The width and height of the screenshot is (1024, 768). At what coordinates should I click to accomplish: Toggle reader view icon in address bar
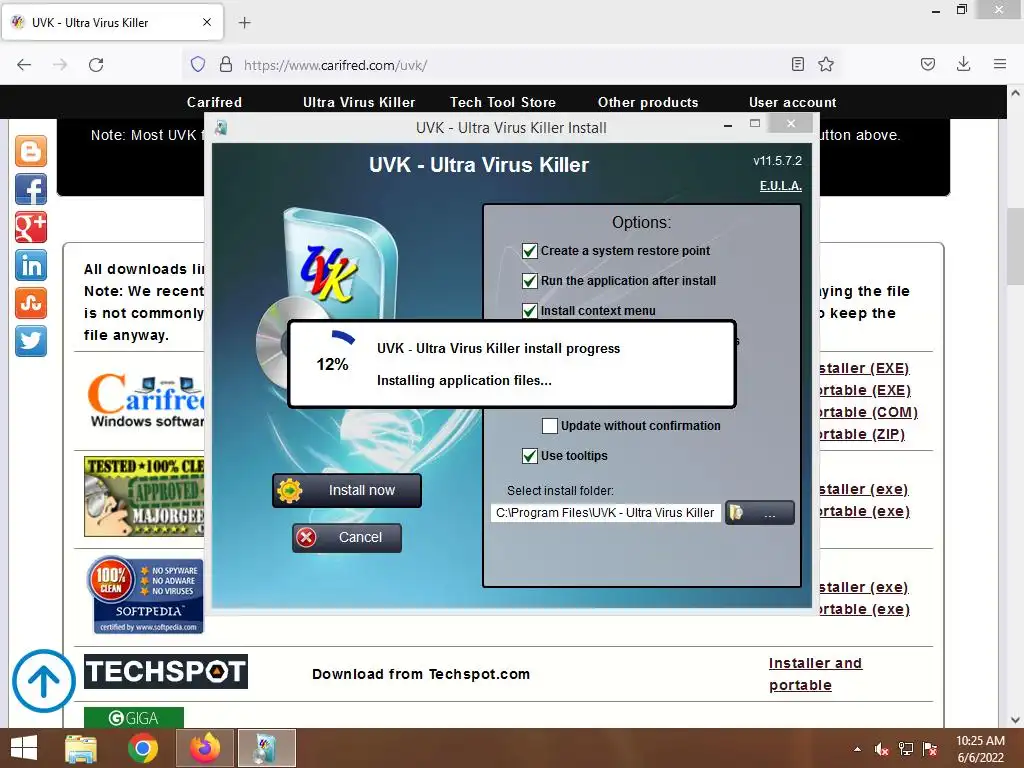[797, 64]
